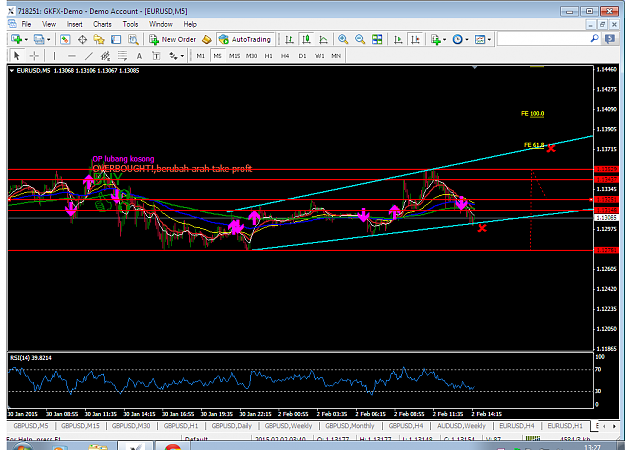Open the Insert menu
Image resolution: width=625 pixels, height=450 pixels.
point(75,24)
